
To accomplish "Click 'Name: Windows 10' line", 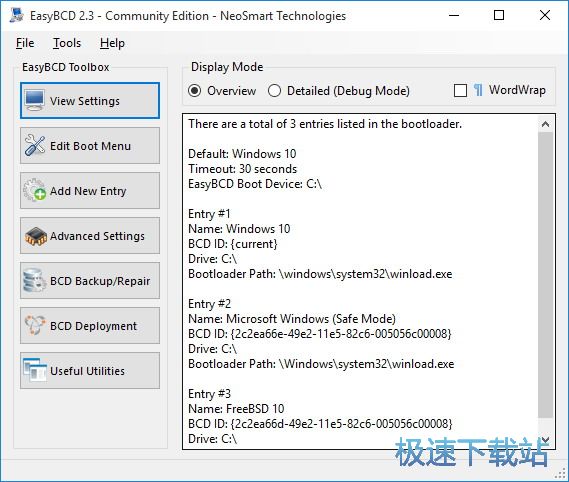I will click(239, 229).
